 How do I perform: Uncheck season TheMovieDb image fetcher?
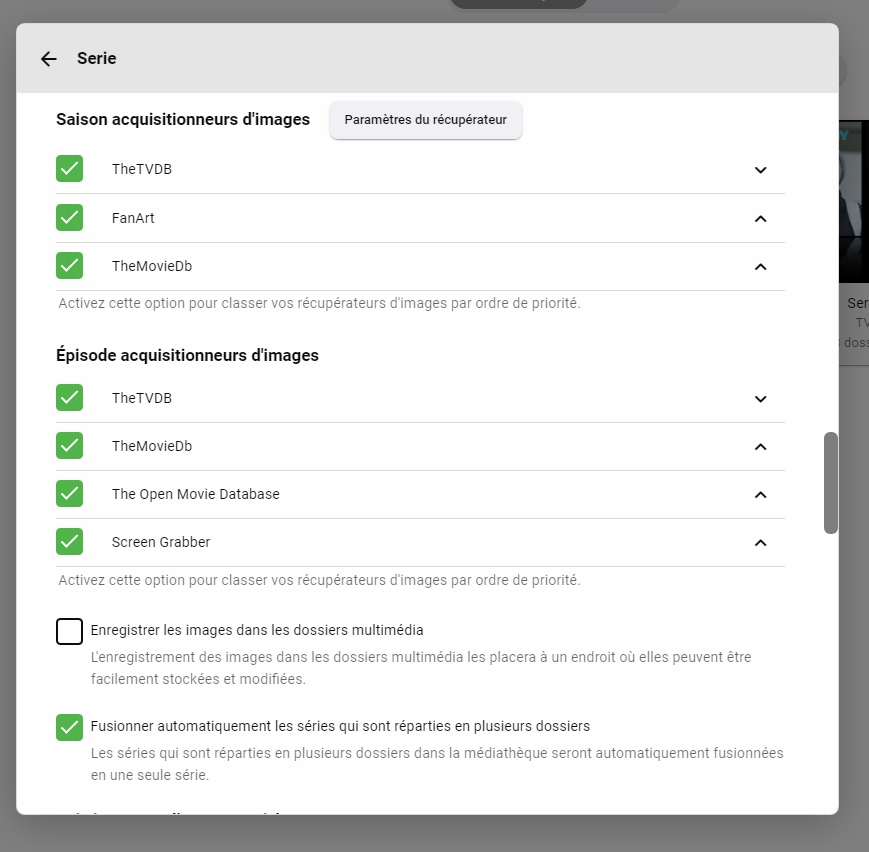(x=70, y=265)
